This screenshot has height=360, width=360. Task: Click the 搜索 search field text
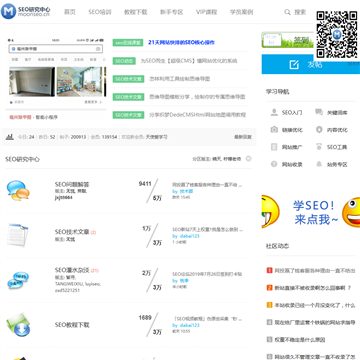pos(300,12)
